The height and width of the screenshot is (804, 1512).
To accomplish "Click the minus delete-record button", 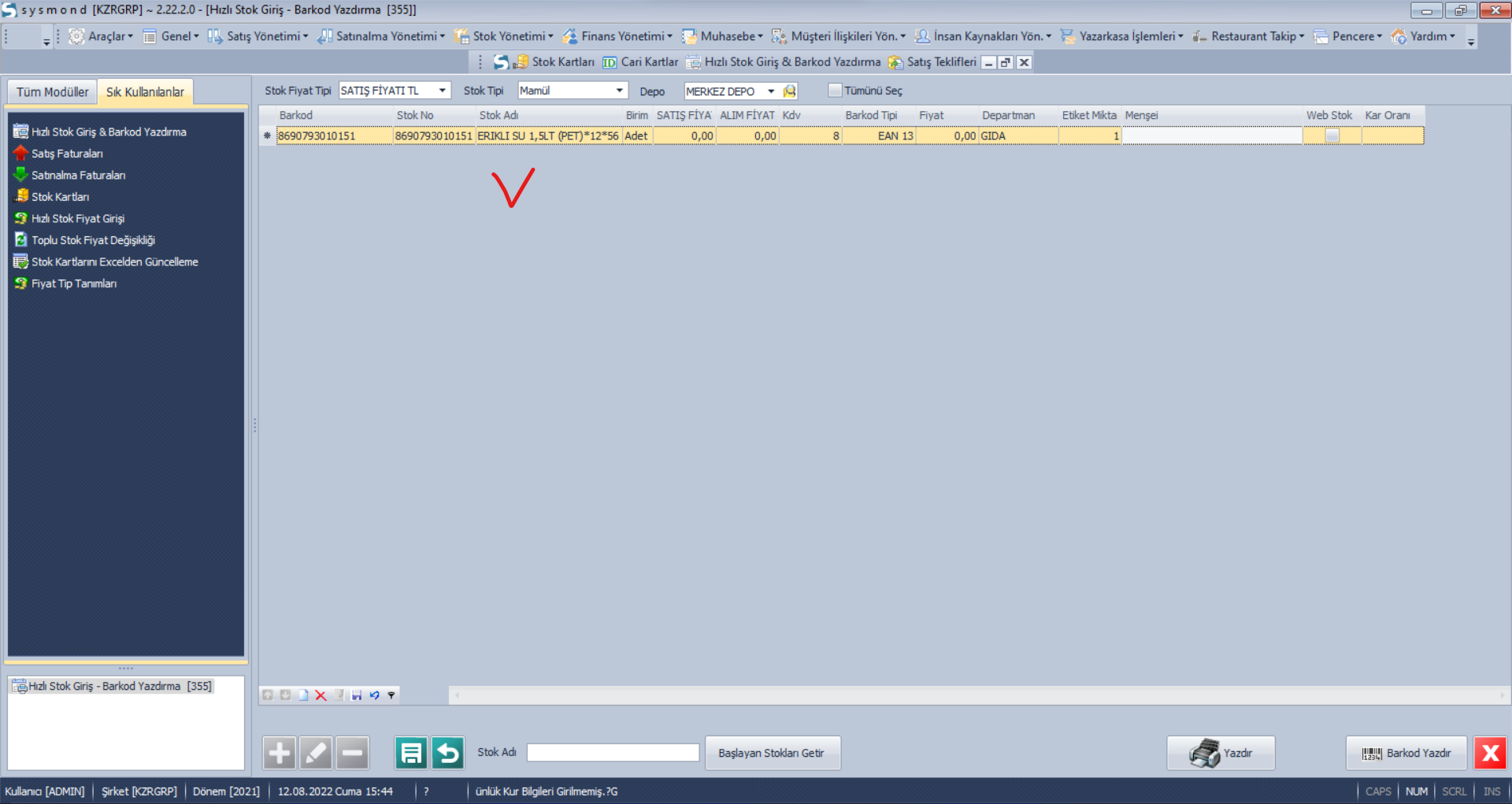I will pos(353,754).
